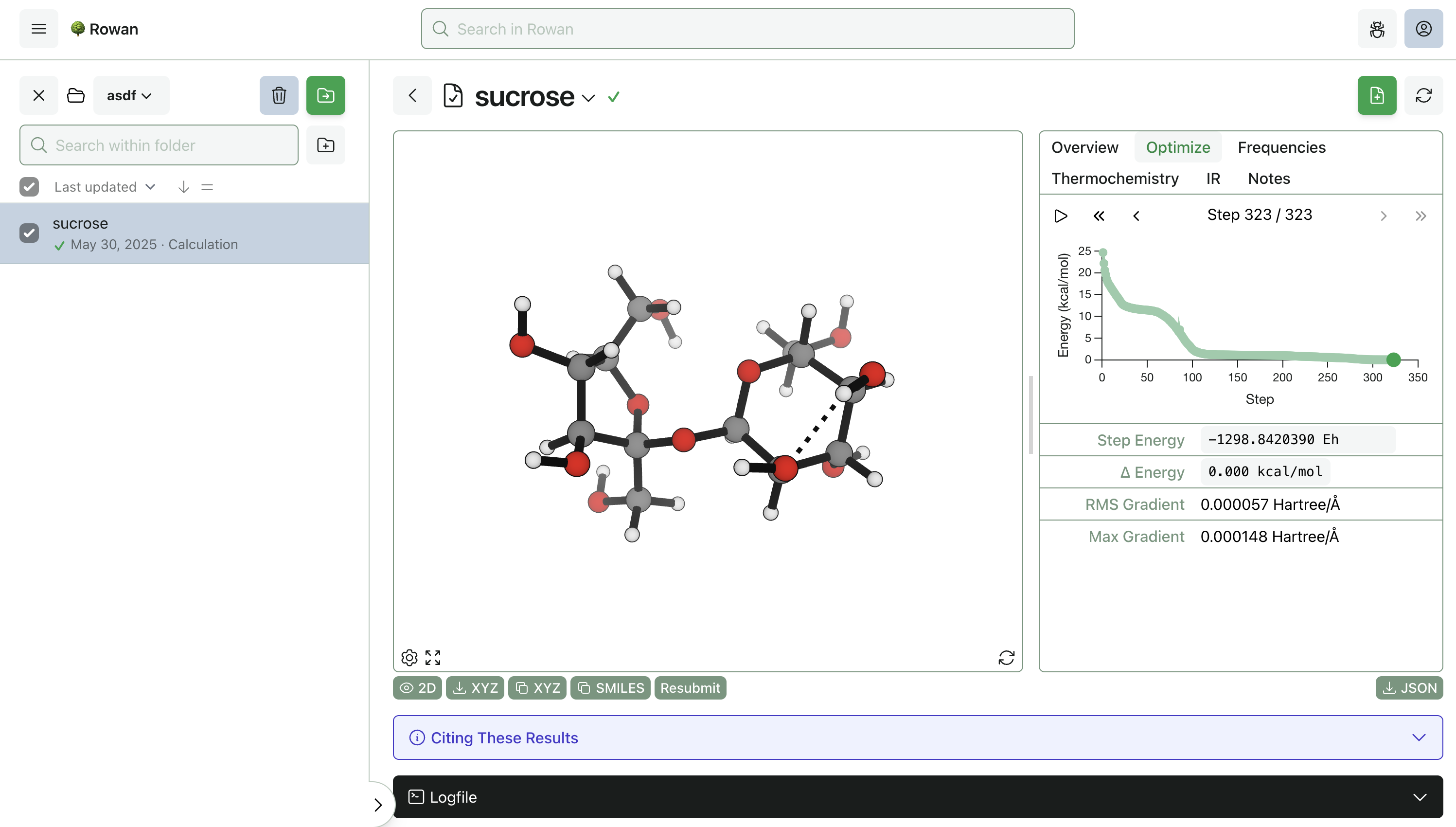Play the optimization trajectory
This screenshot has height=827, width=1456.
click(1060, 216)
